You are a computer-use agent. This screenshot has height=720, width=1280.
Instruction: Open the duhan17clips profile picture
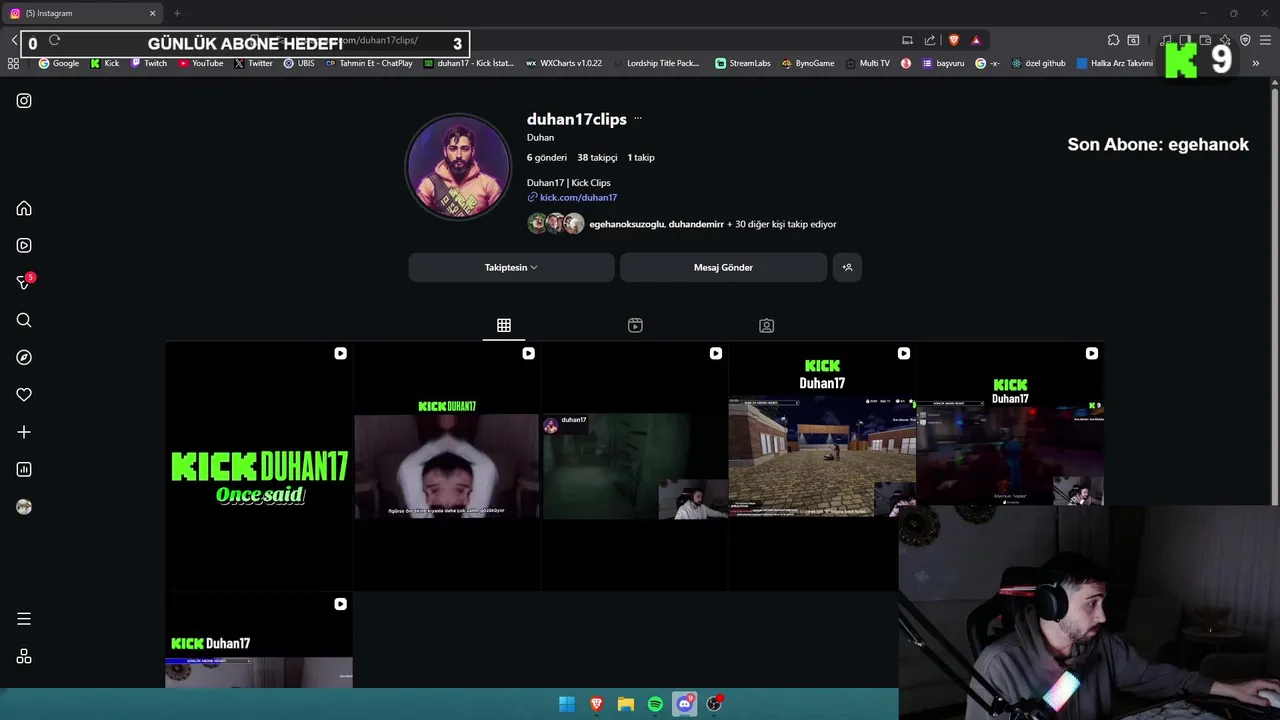point(458,166)
